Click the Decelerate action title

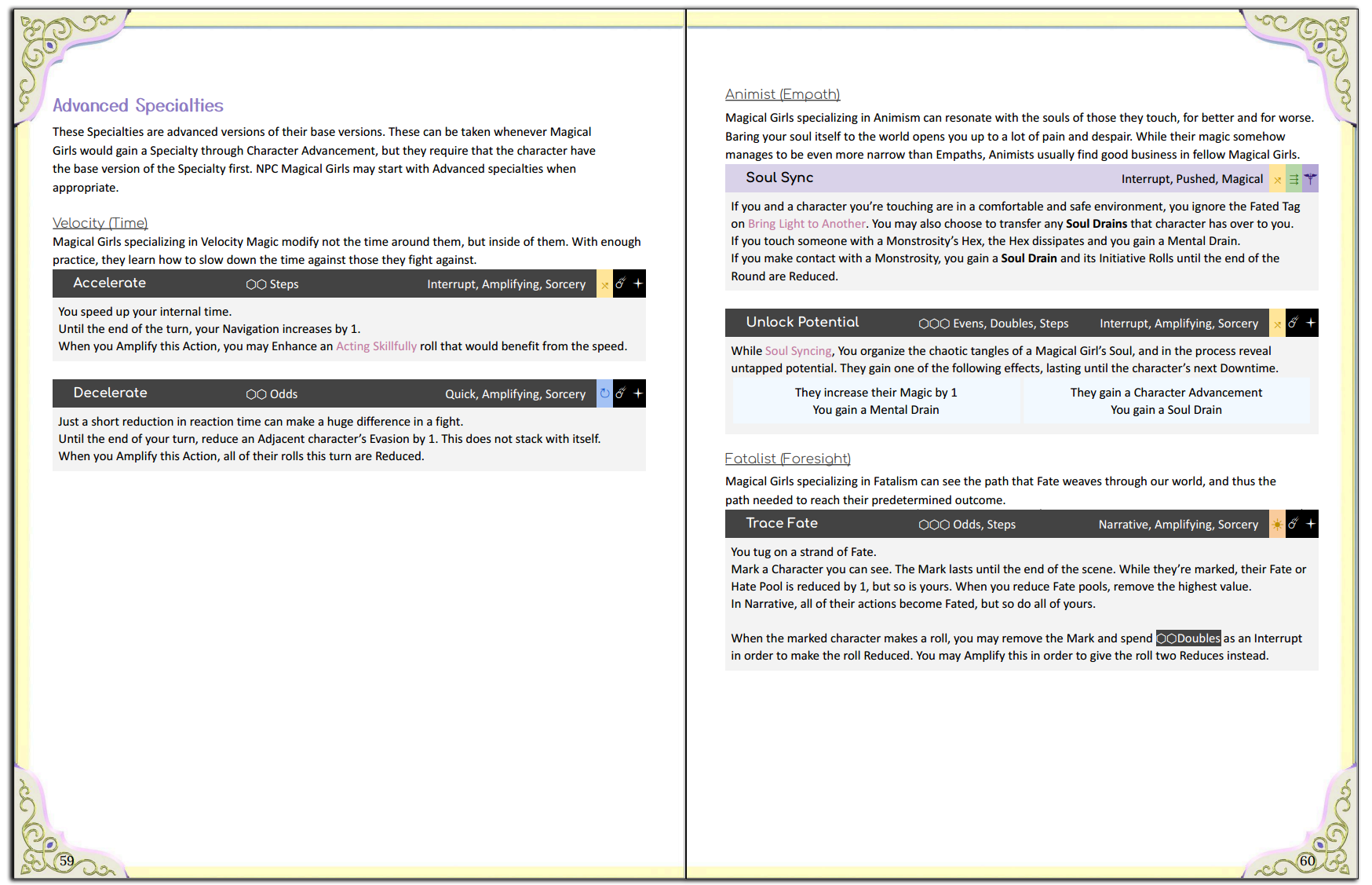point(111,393)
